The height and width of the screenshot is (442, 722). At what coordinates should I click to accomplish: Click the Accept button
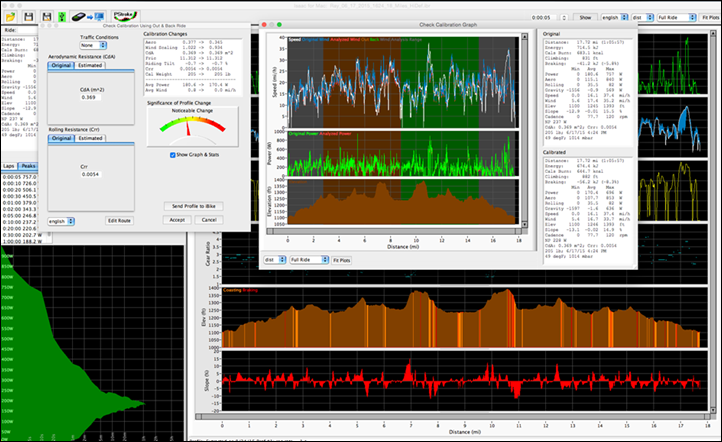click(x=177, y=220)
